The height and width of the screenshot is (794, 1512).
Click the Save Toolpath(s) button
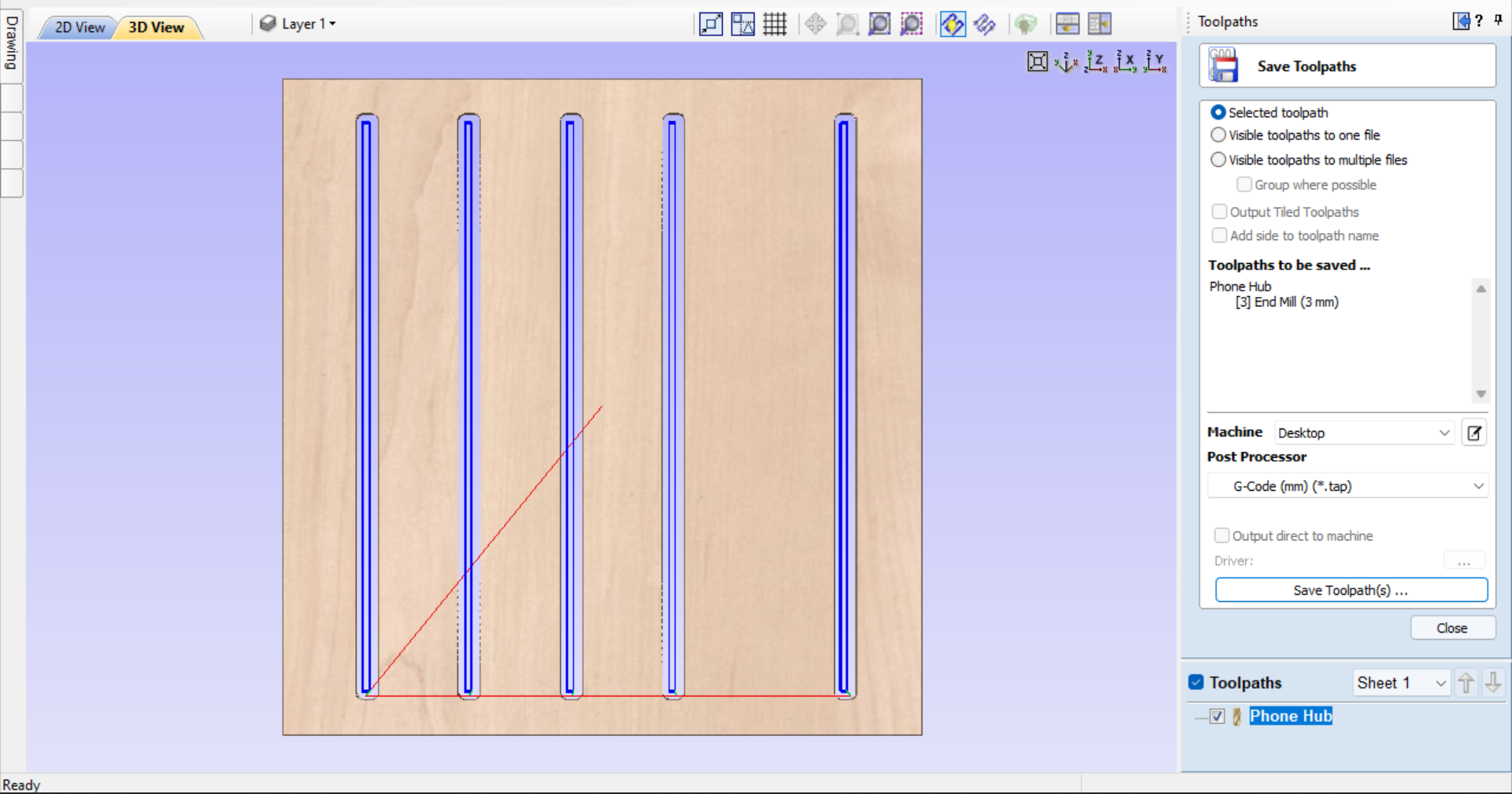coord(1351,590)
